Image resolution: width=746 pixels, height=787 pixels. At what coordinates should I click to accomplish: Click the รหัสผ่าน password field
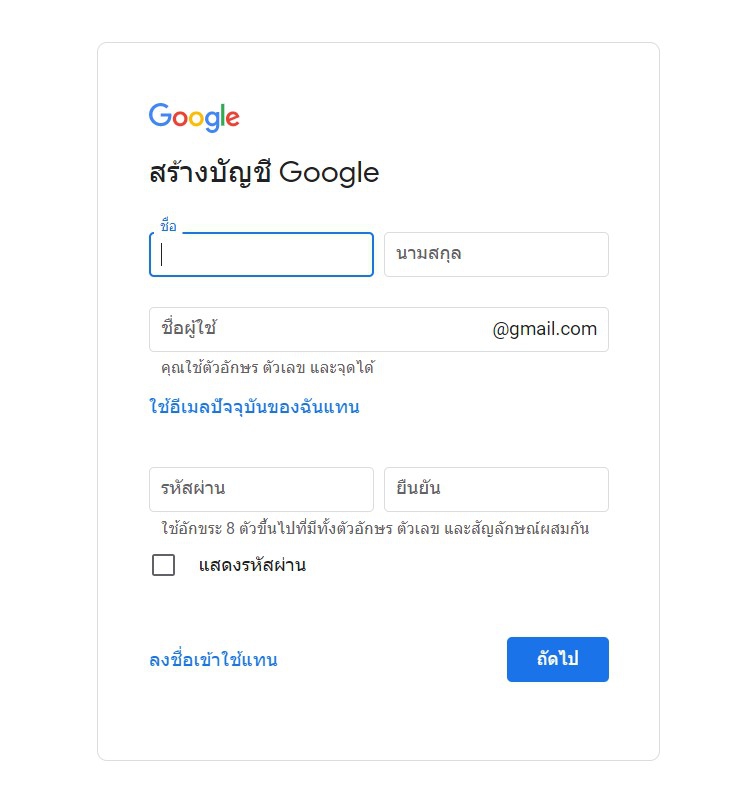[x=261, y=489]
